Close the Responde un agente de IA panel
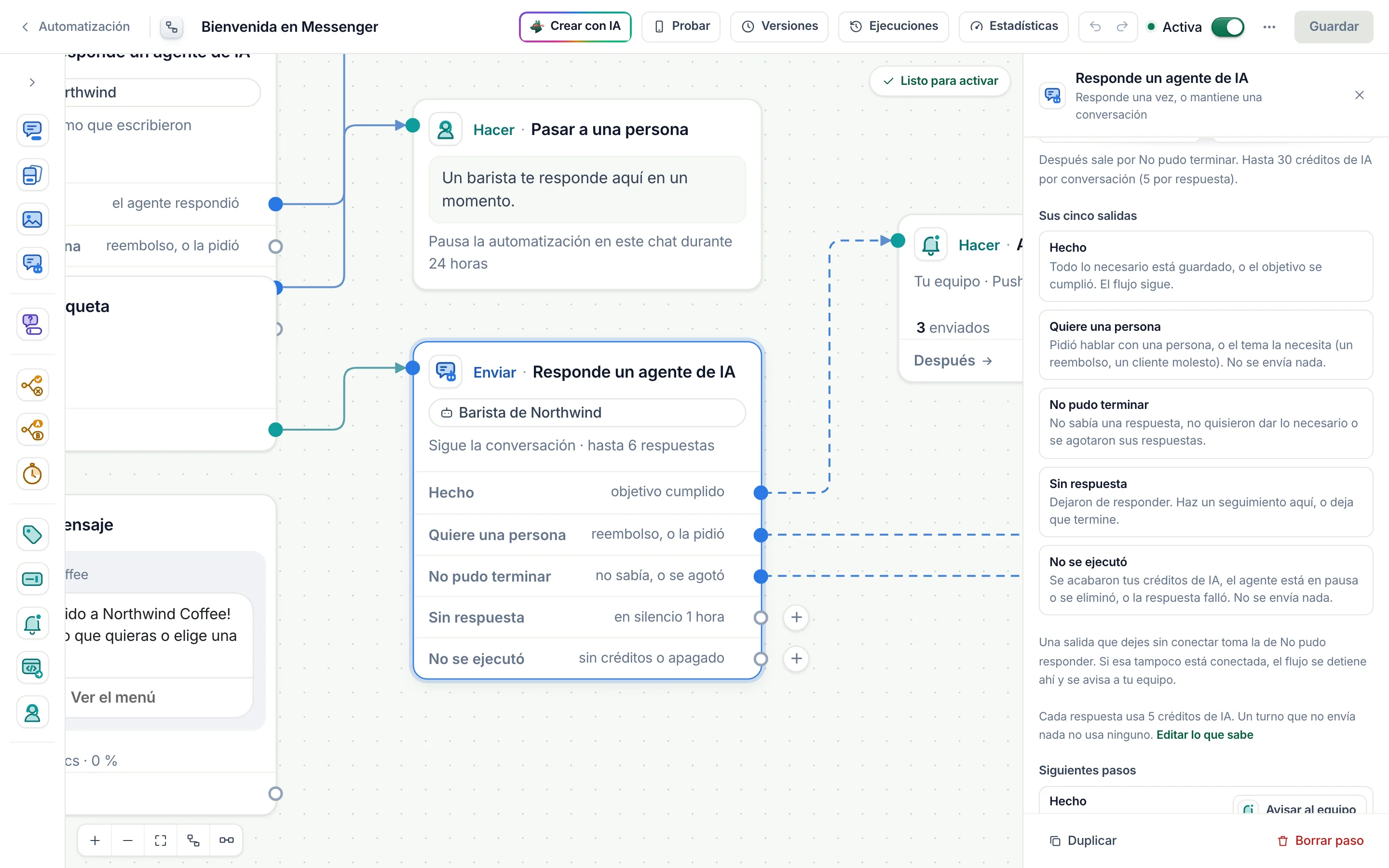Screen dimensions: 1389x868 click(1359, 95)
